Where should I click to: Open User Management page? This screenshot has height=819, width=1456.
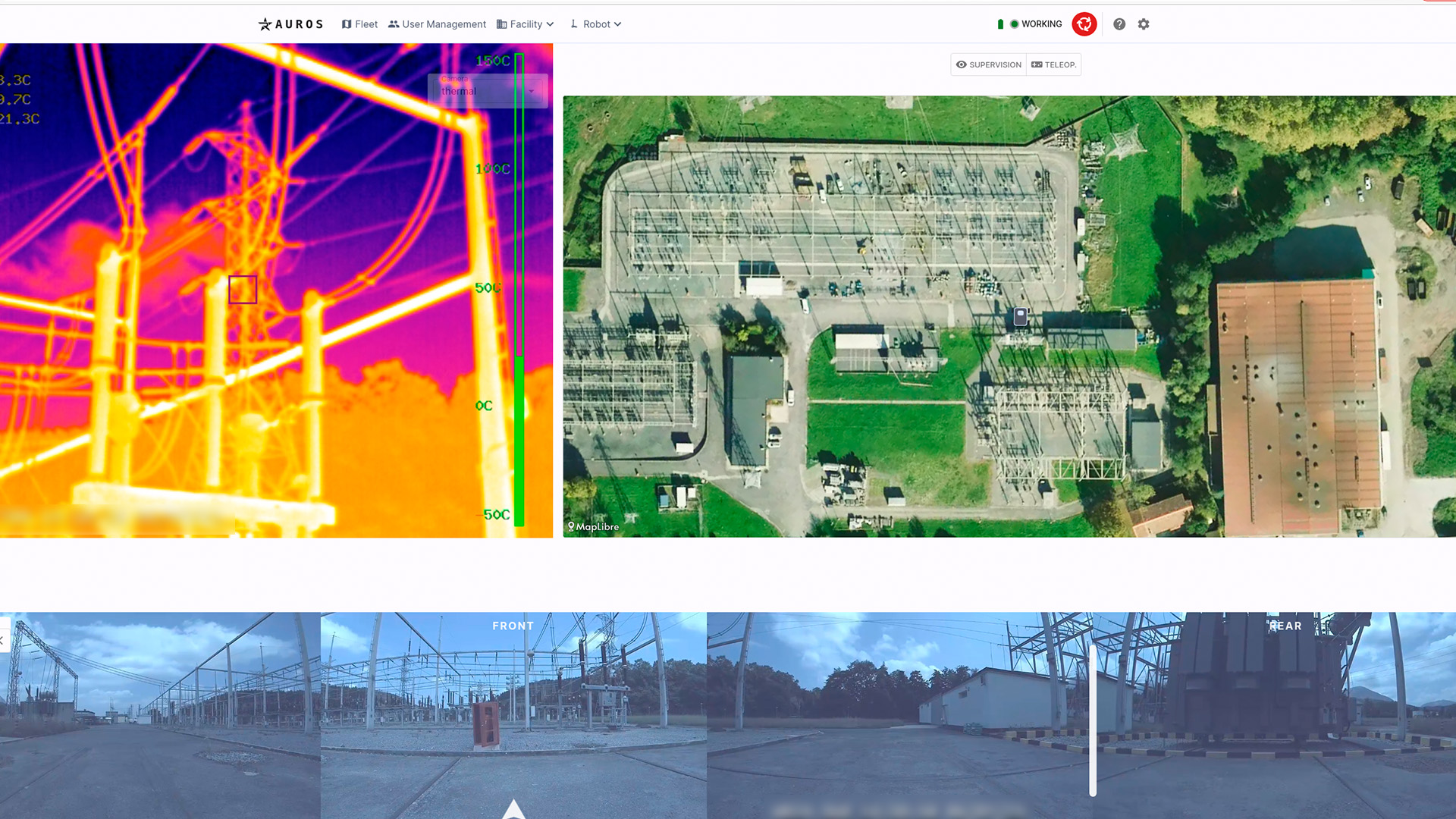point(437,24)
